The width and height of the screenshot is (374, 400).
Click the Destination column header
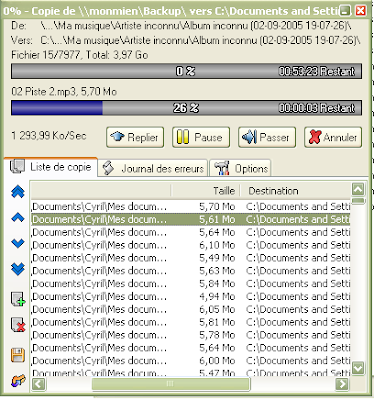click(x=295, y=191)
